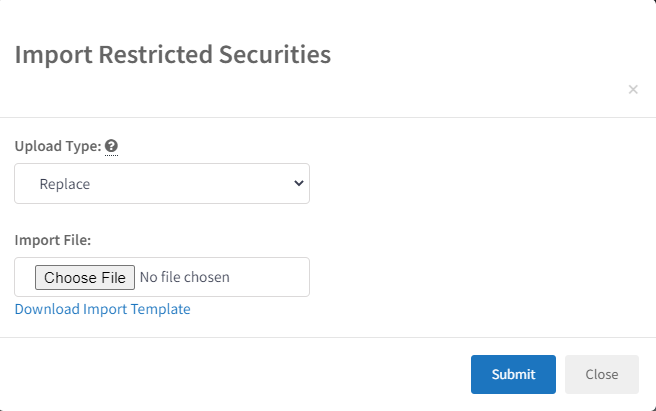Click the word 'Import' in the dialog title

54,55
